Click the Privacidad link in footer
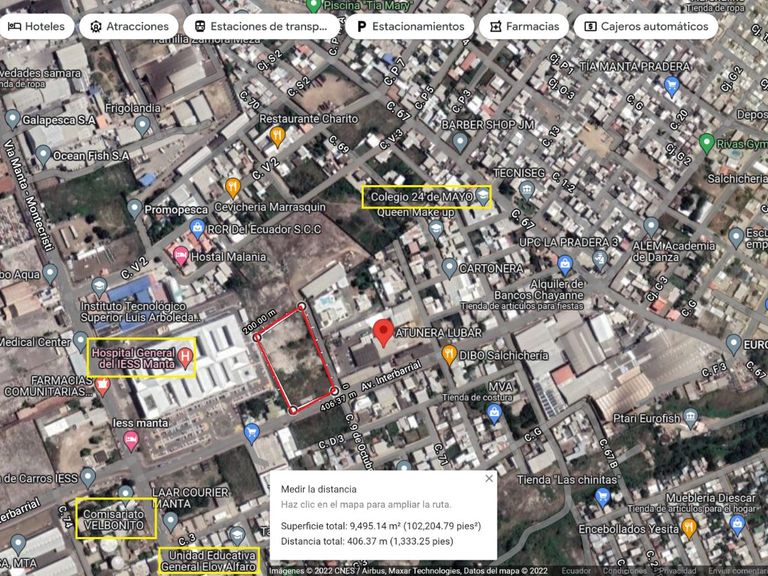Screen dimensions: 768x576 (675, 571)
